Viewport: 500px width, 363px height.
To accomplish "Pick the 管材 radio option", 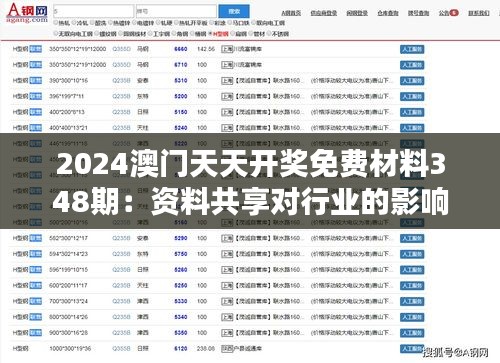I will [251, 34].
